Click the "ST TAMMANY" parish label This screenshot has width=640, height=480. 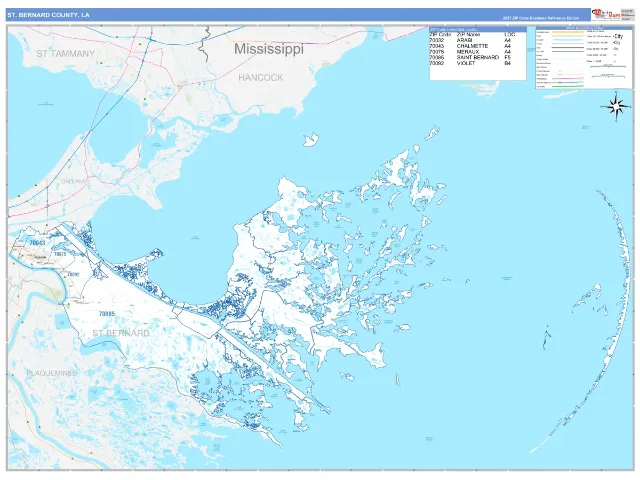65,53
